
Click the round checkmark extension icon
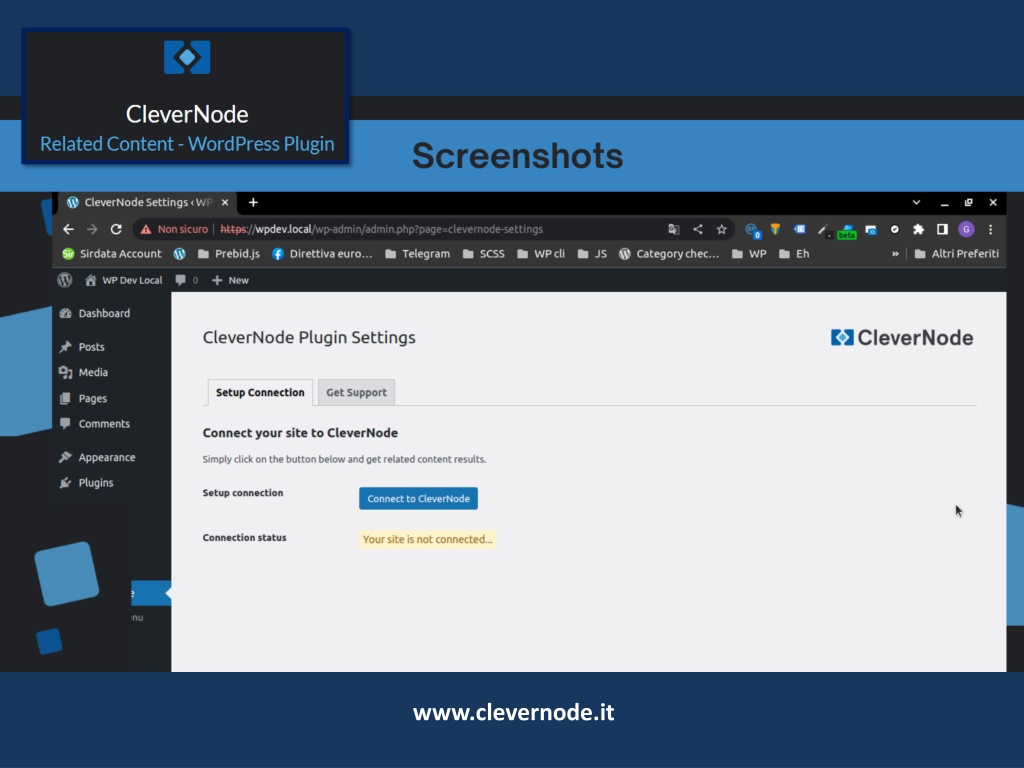(x=895, y=229)
